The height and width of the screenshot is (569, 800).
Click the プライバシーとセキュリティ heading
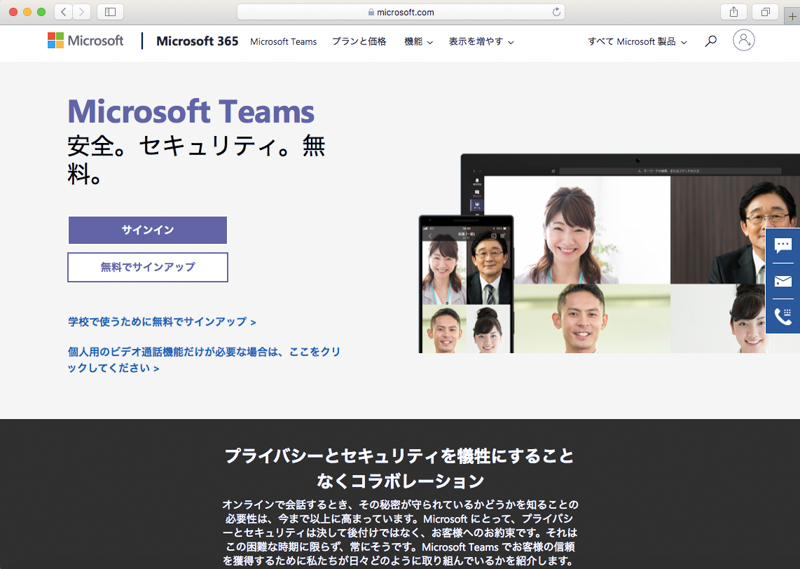[x=399, y=468]
